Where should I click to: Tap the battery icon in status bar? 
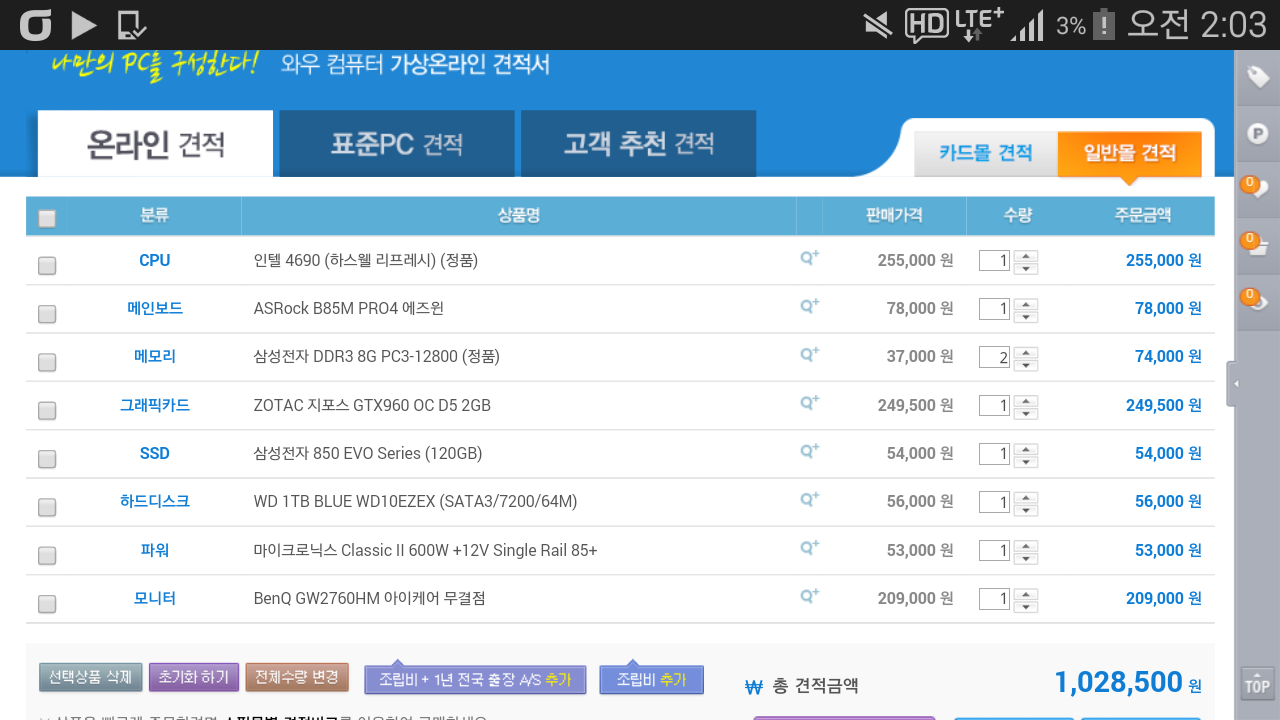coord(1103,24)
